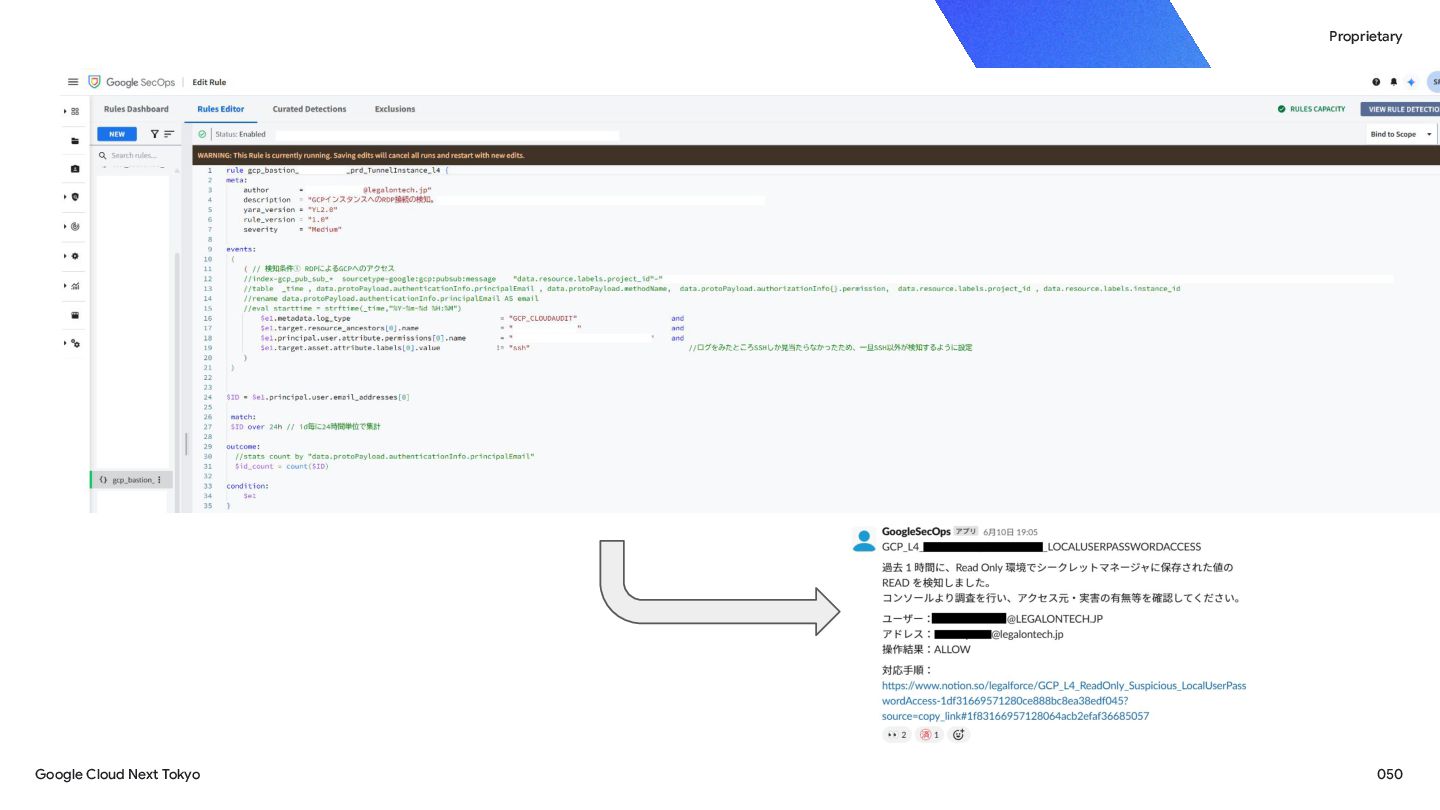1440x810 pixels.
Task: Click the eyes reaction with count 2
Action: tap(896, 735)
